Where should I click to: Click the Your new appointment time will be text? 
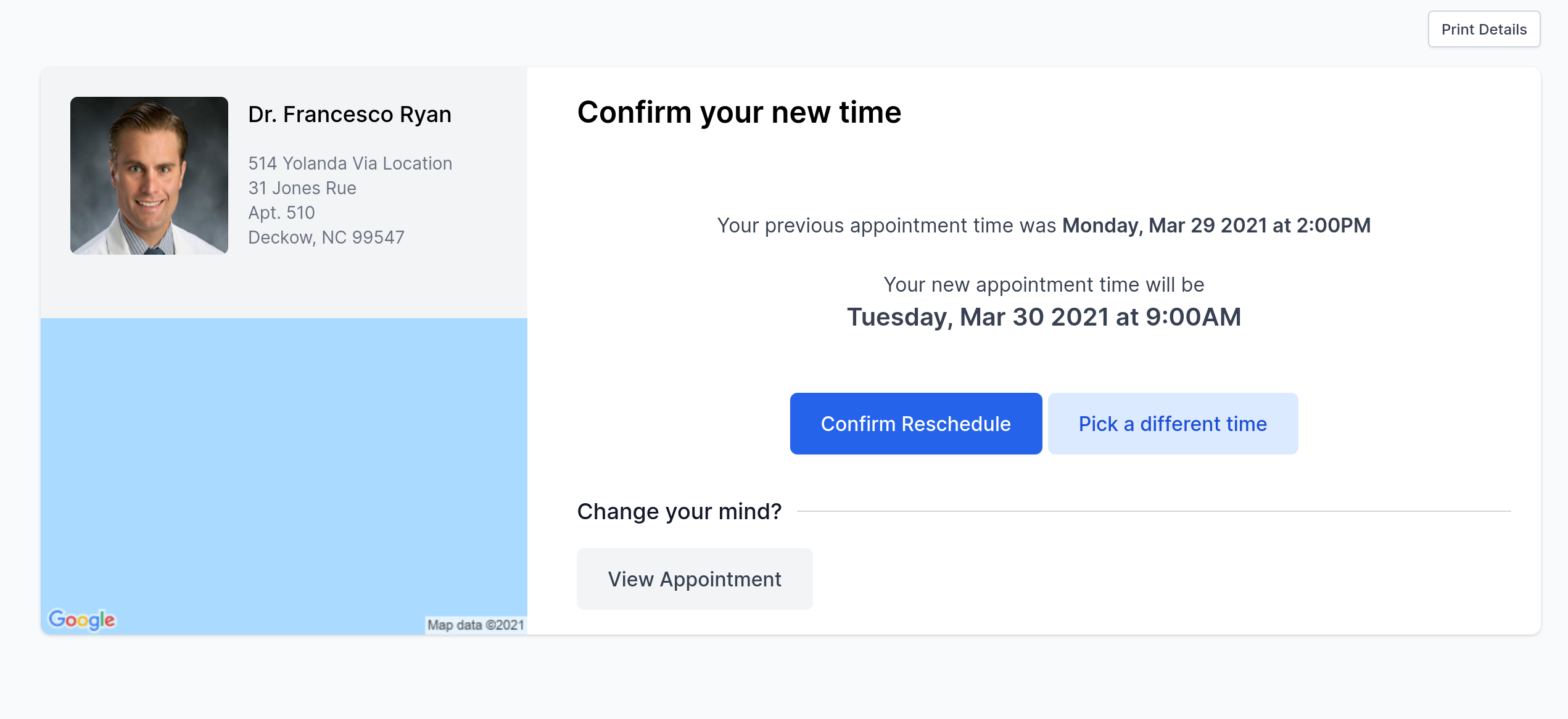point(1044,285)
